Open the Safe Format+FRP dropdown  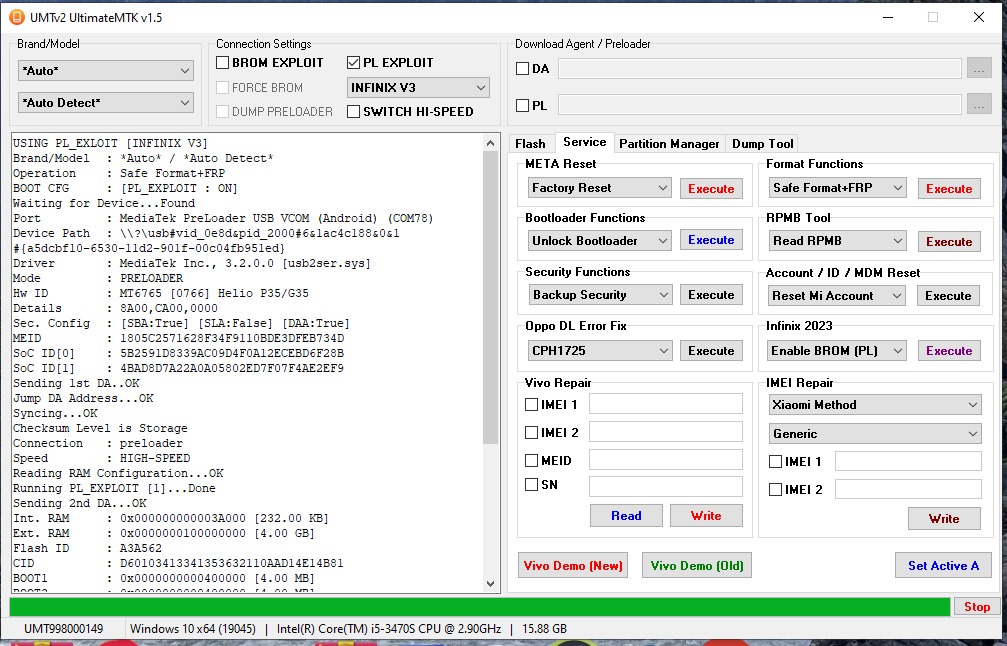(838, 188)
